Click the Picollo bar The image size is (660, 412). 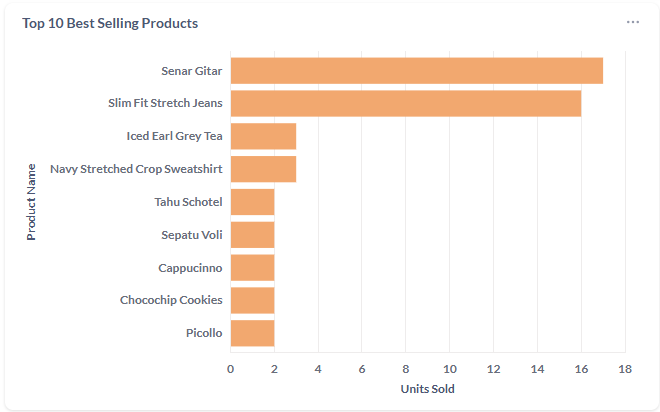point(252,333)
